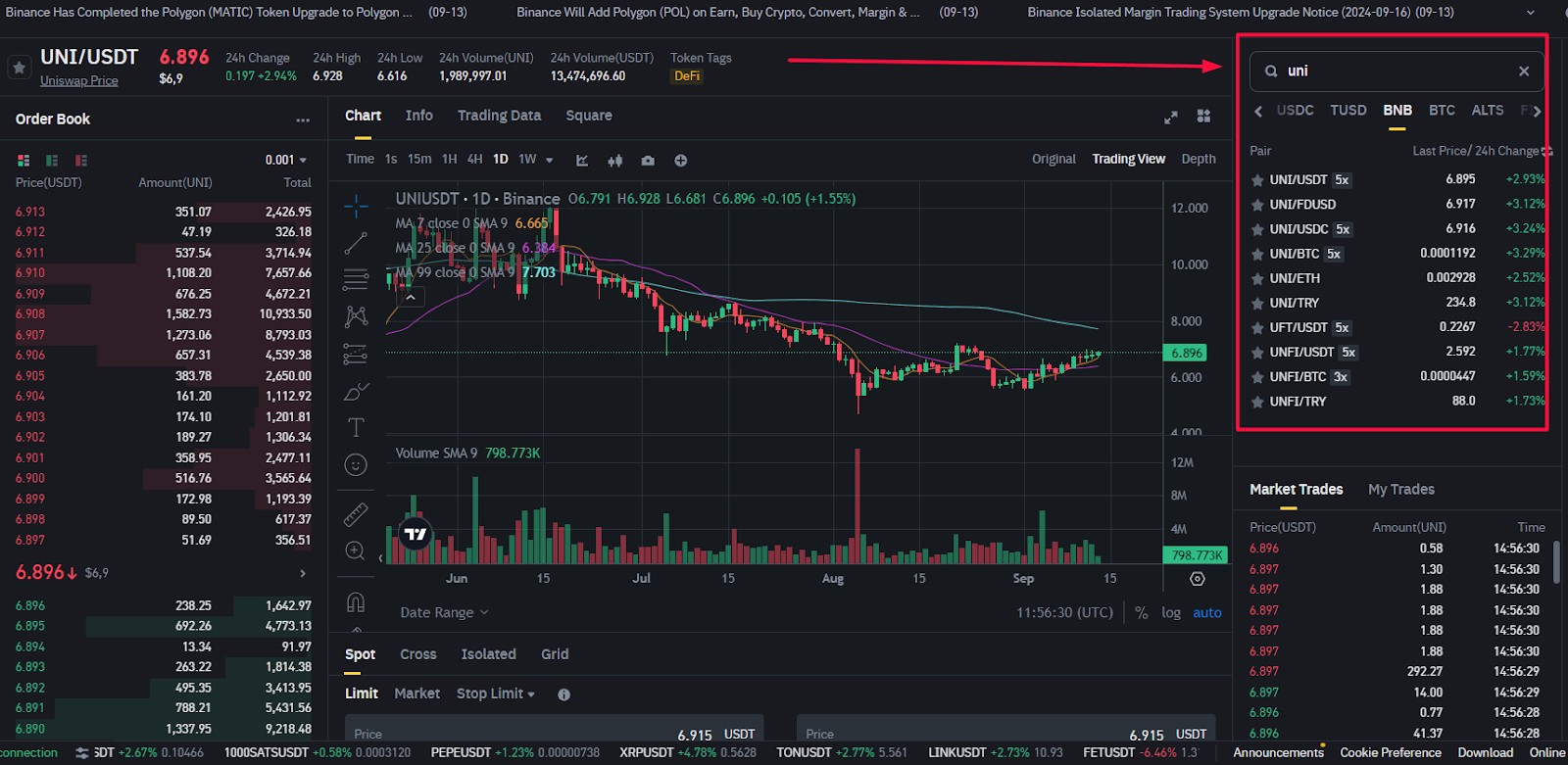This screenshot has width=1568, height=765.
Task: Select the 4H time interval
Action: tap(475, 159)
